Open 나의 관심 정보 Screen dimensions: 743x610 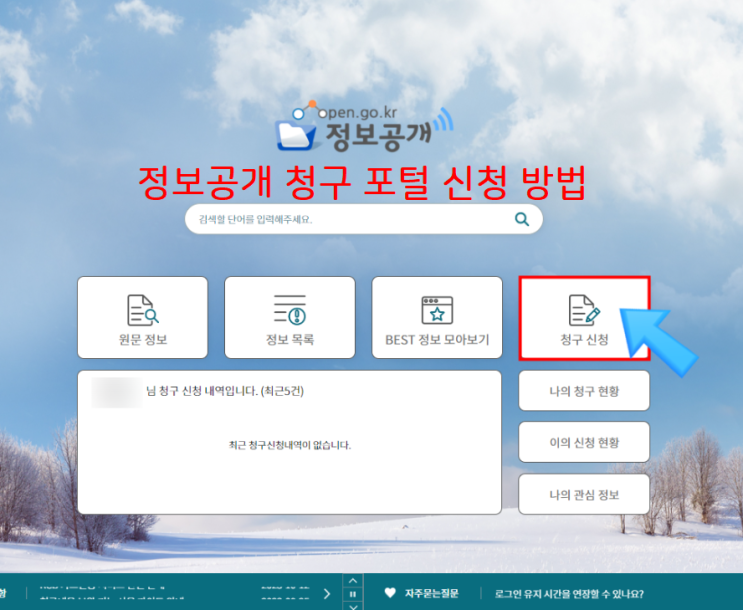pyautogui.click(x=584, y=494)
